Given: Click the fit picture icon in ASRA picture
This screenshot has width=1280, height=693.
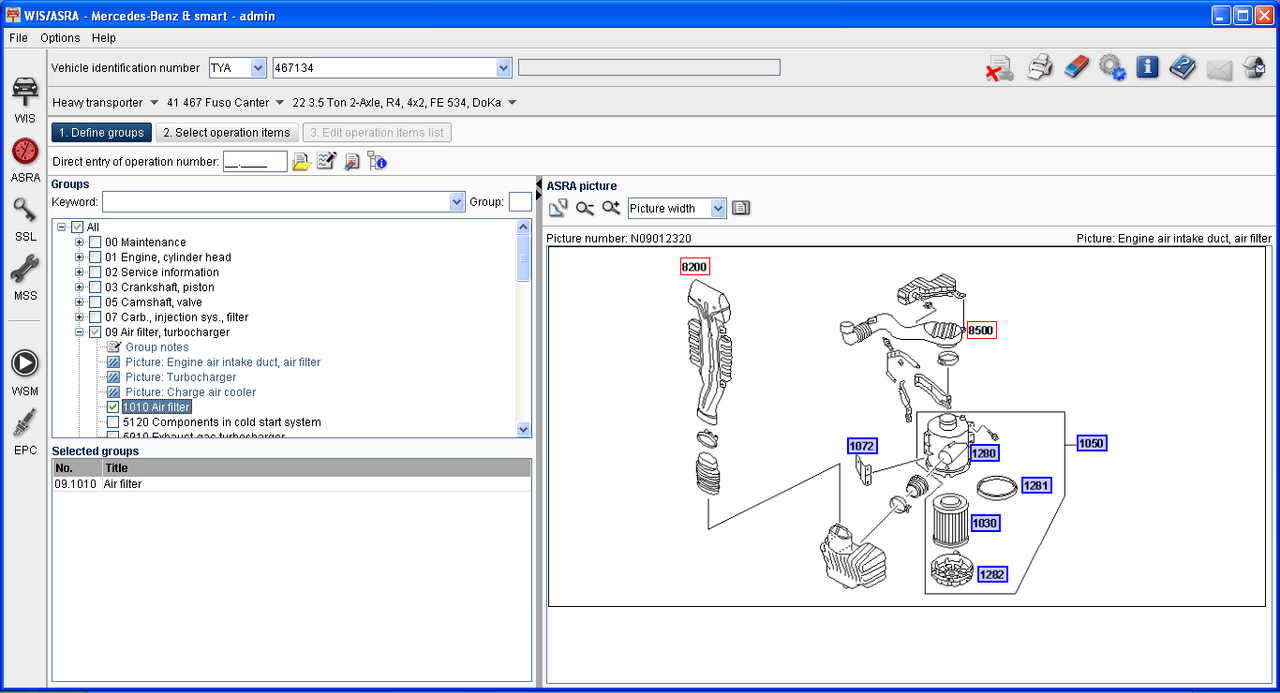Looking at the screenshot, I should 559,208.
